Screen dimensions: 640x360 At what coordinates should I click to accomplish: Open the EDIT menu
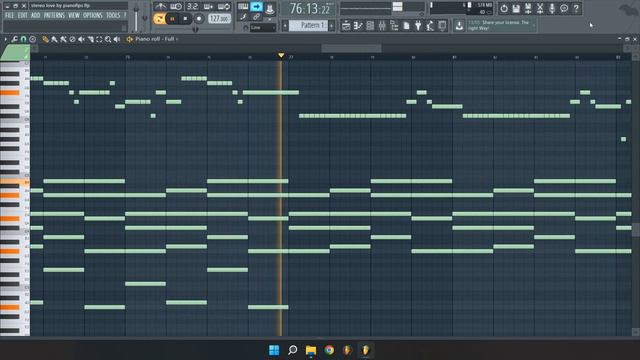point(22,16)
